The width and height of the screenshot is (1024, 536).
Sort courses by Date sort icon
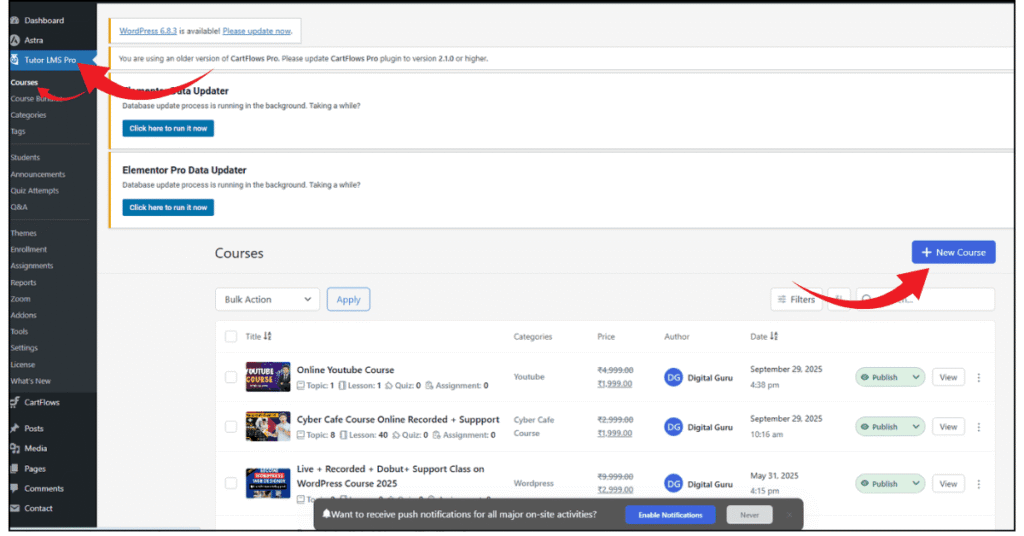pos(774,337)
